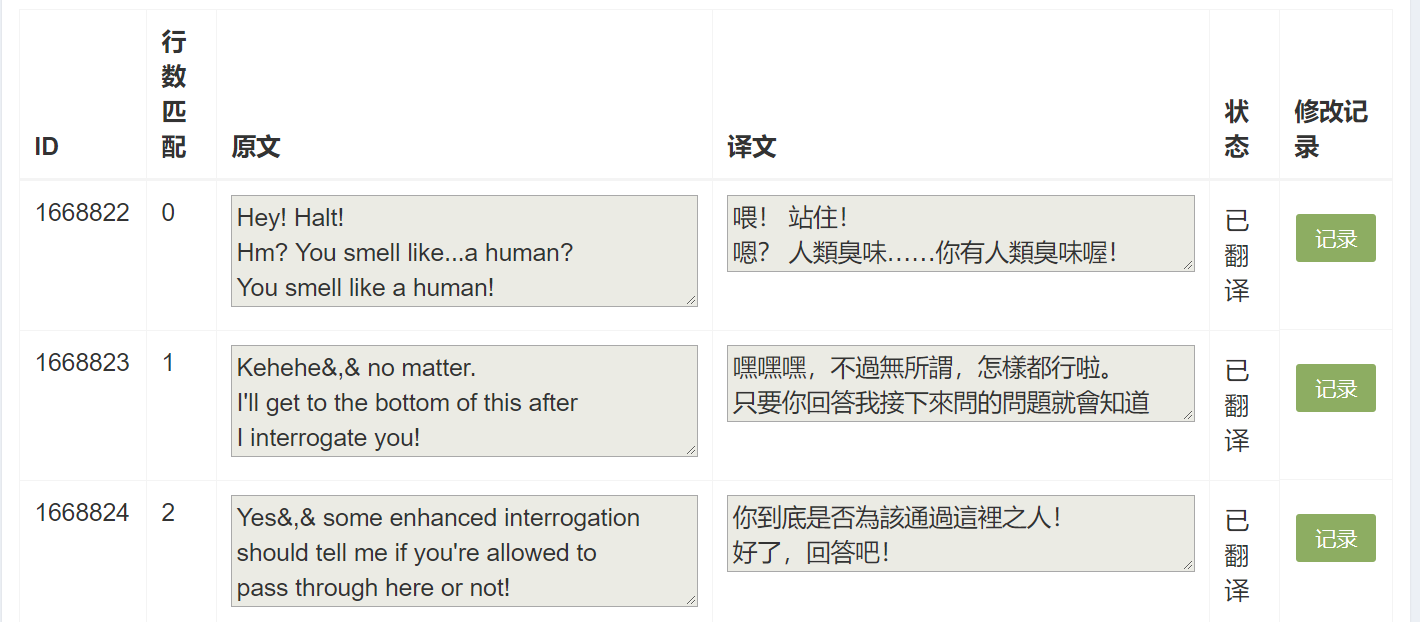Click resize corner of 'Kehehe' source box
The width and height of the screenshot is (1420, 622).
coord(691,450)
